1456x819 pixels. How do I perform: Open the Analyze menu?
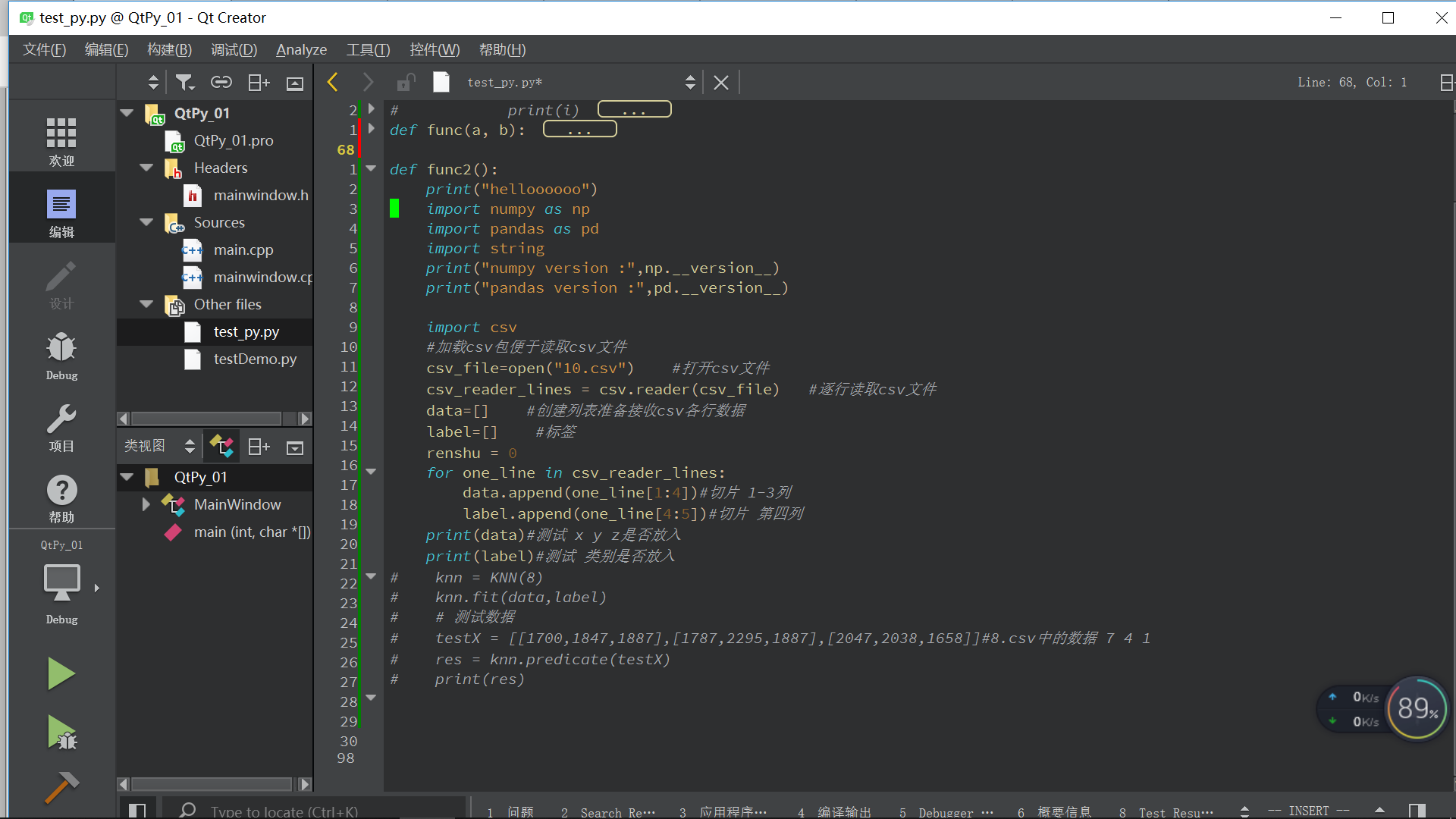pyautogui.click(x=301, y=50)
